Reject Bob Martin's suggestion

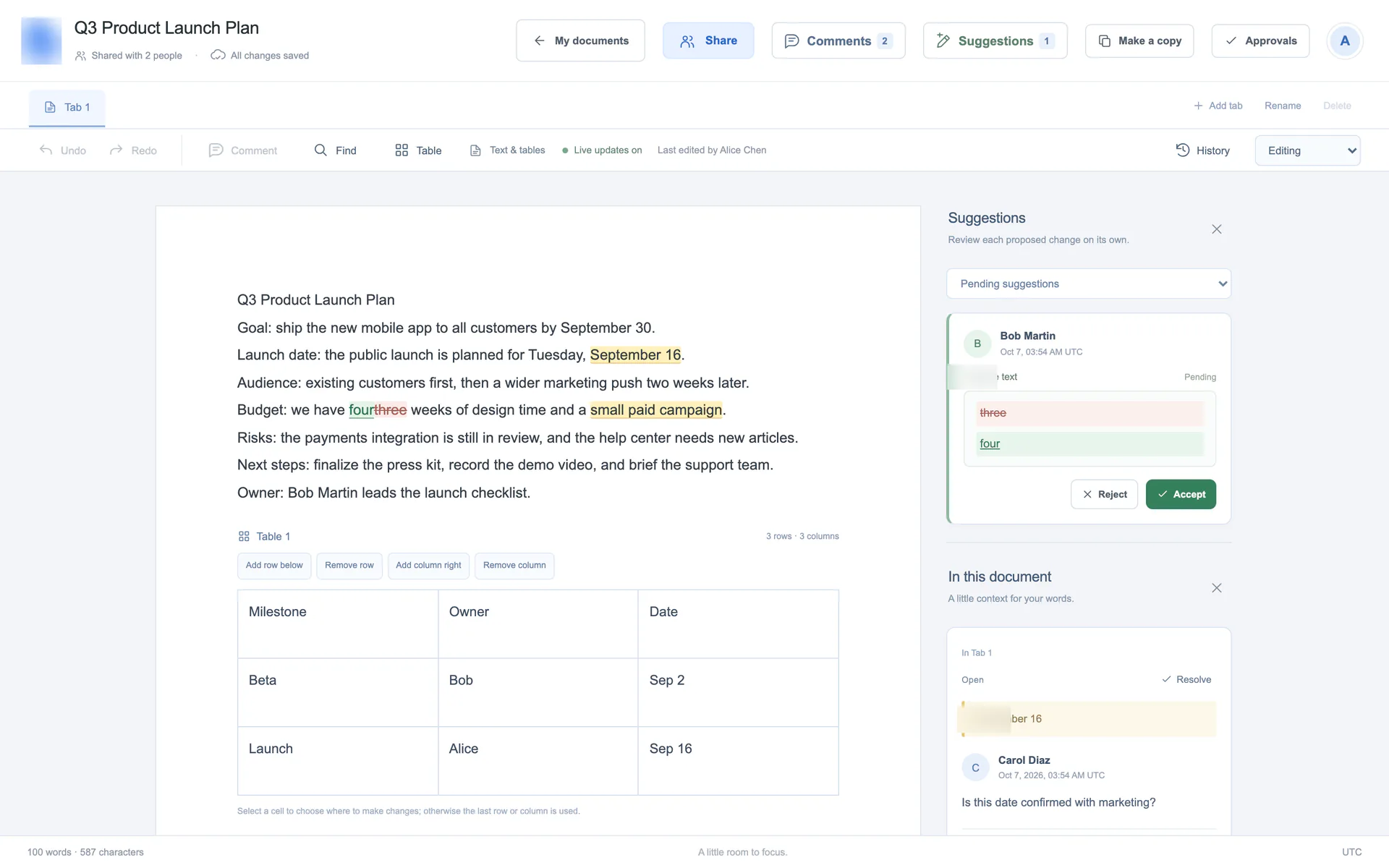(x=1104, y=494)
